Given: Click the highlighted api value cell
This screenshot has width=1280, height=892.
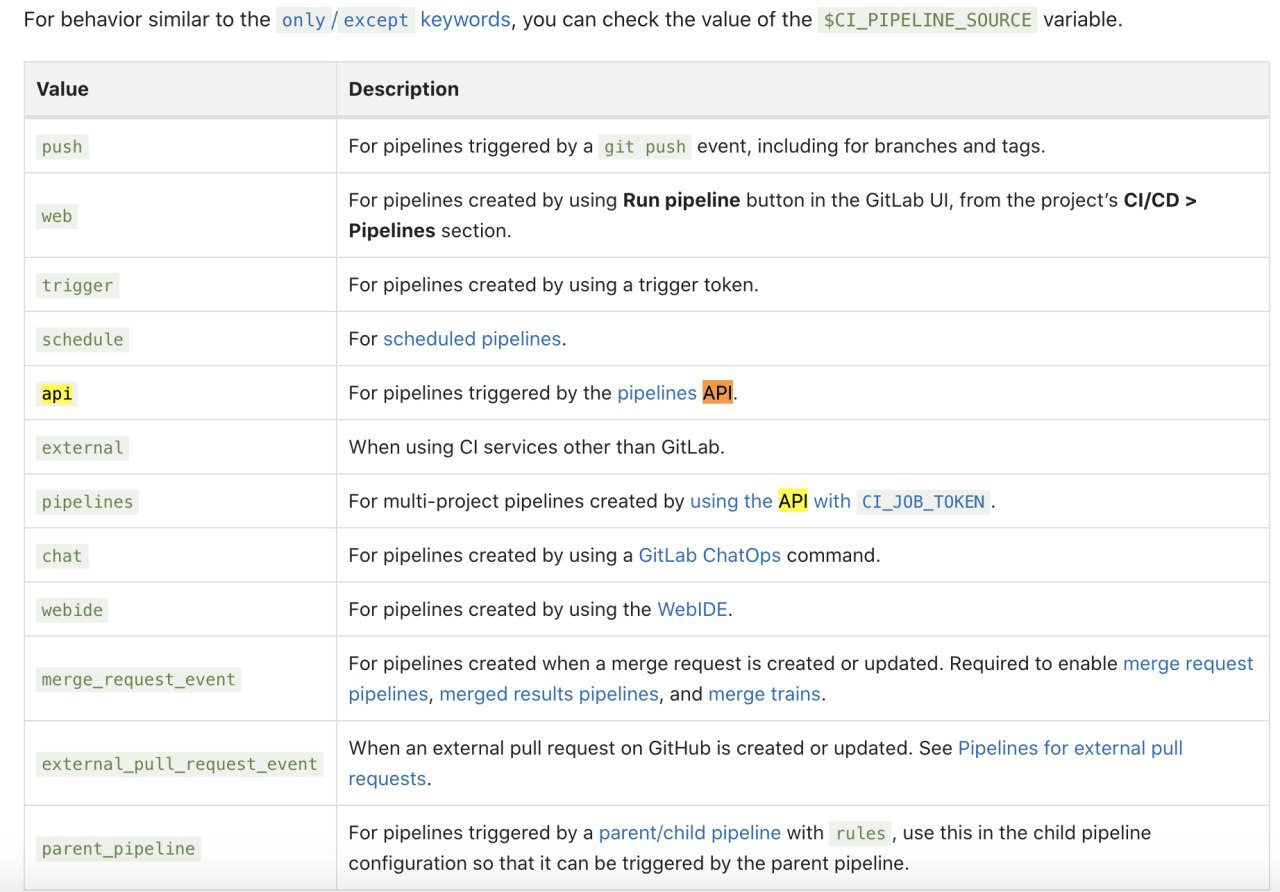Looking at the screenshot, I should 57,394.
